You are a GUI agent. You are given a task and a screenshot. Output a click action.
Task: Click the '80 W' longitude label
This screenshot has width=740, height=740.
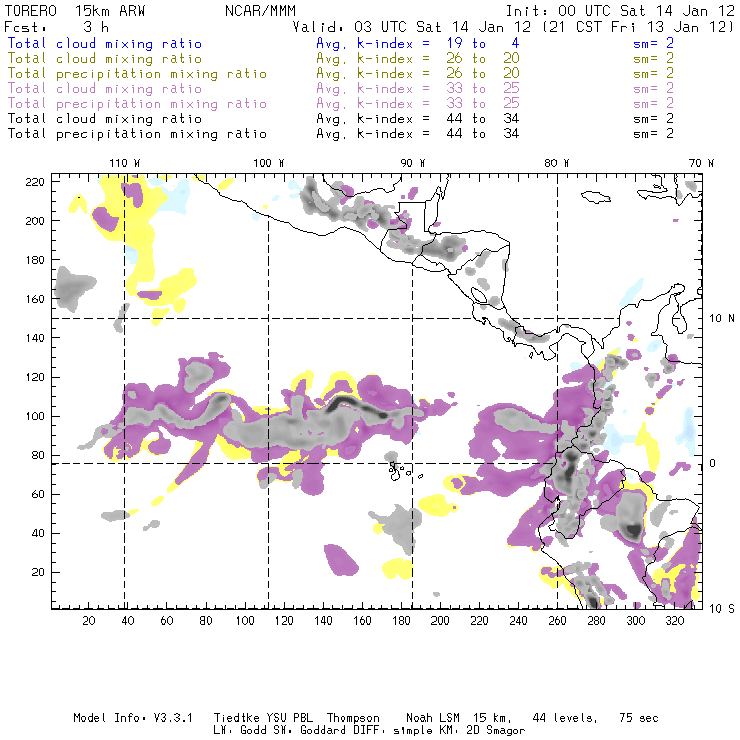557,163
